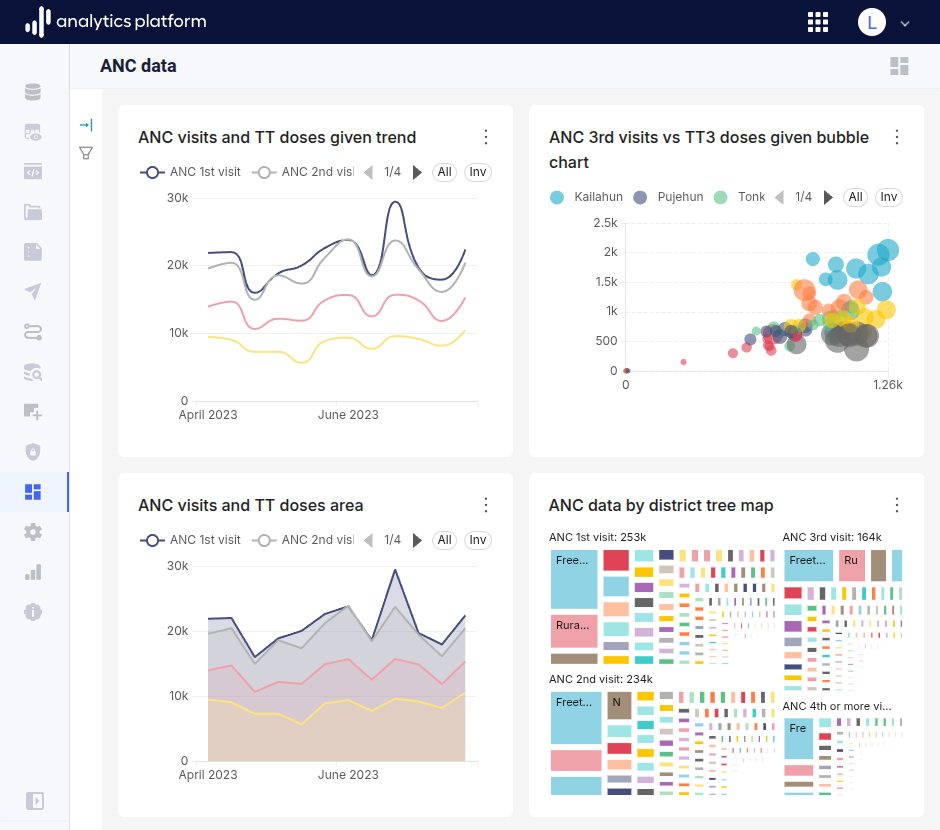This screenshot has height=830, width=940.
Task: Open the dashboard layout icon beside ANC data
Action: [x=899, y=66]
